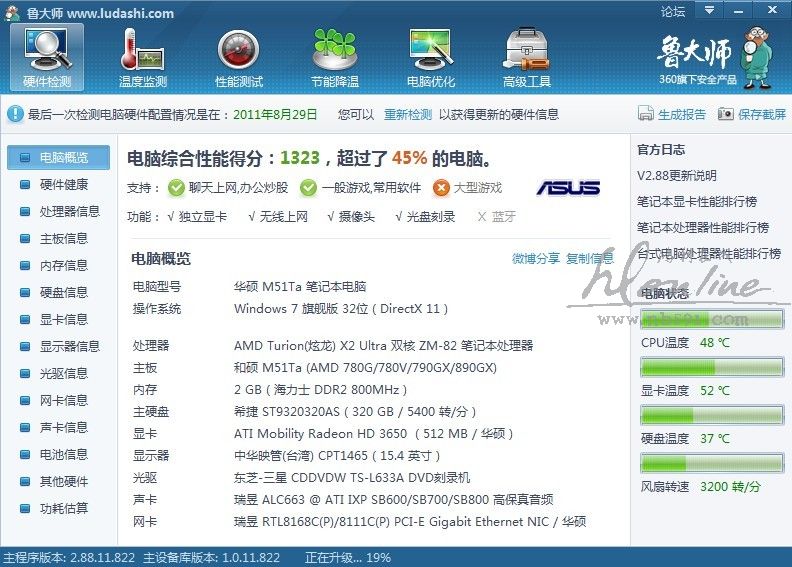Select 处理器信息 in the sidebar
This screenshot has height=567, width=792.
(69, 211)
